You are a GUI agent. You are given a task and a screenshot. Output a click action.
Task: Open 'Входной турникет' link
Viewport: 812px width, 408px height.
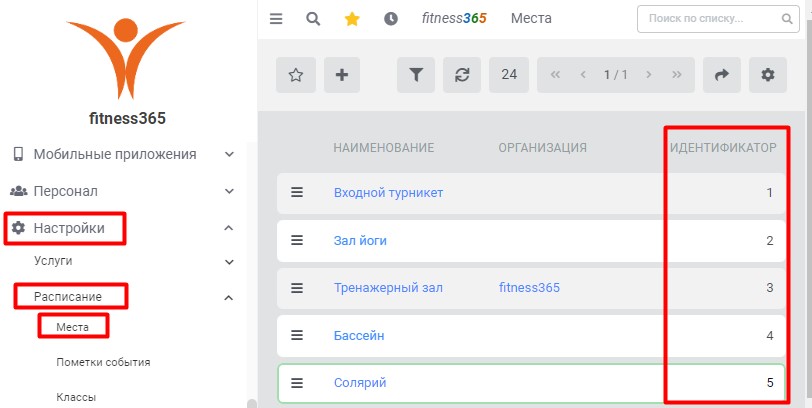pos(388,193)
